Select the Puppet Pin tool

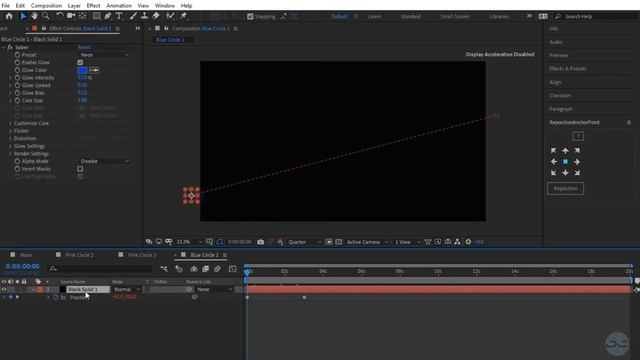click(184, 16)
